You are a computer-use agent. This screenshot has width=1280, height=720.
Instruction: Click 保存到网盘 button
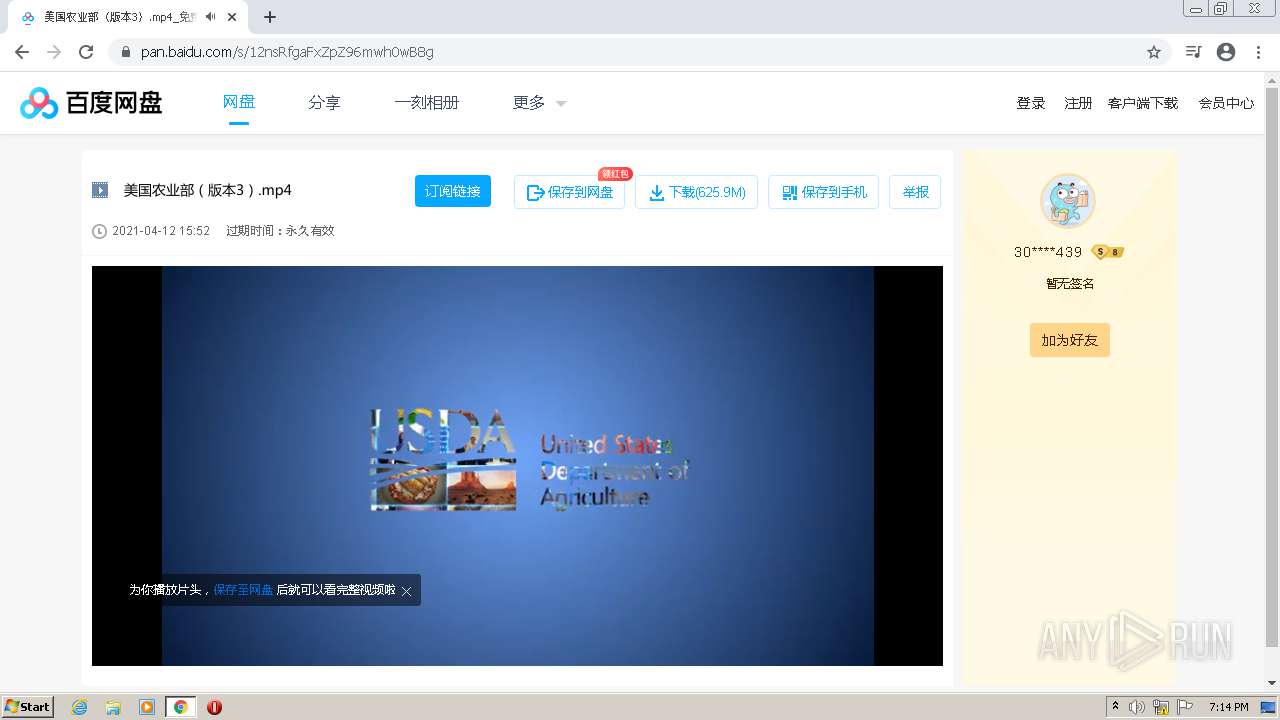click(x=569, y=192)
